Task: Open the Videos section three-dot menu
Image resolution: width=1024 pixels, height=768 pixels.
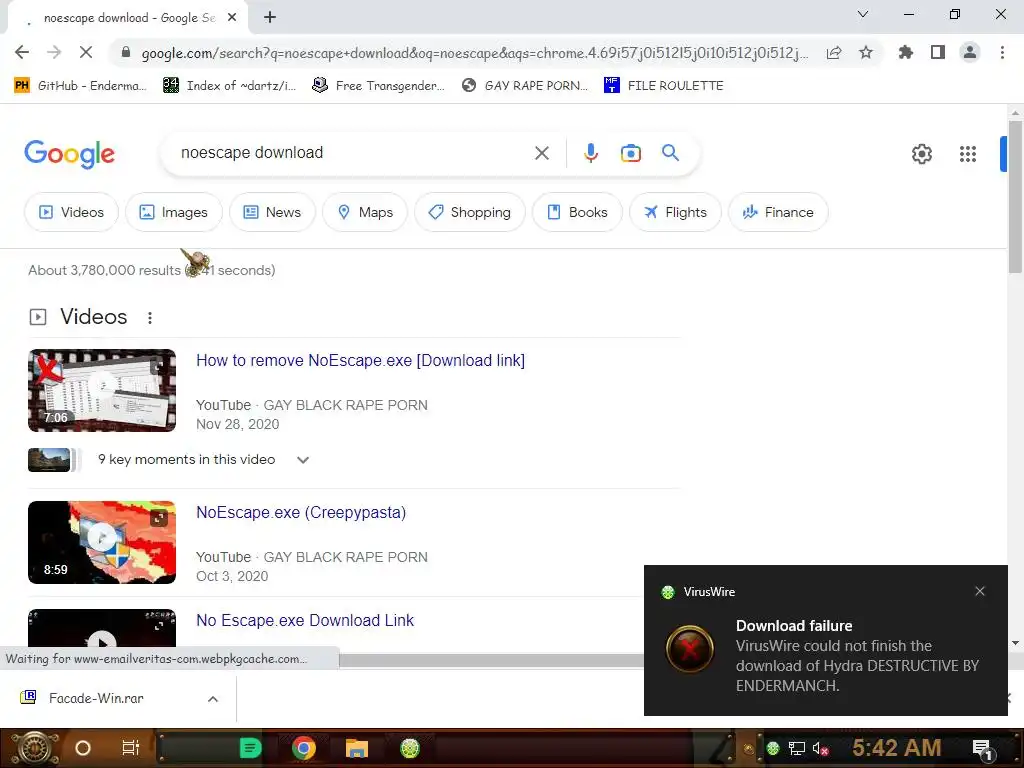Action: pos(150,317)
